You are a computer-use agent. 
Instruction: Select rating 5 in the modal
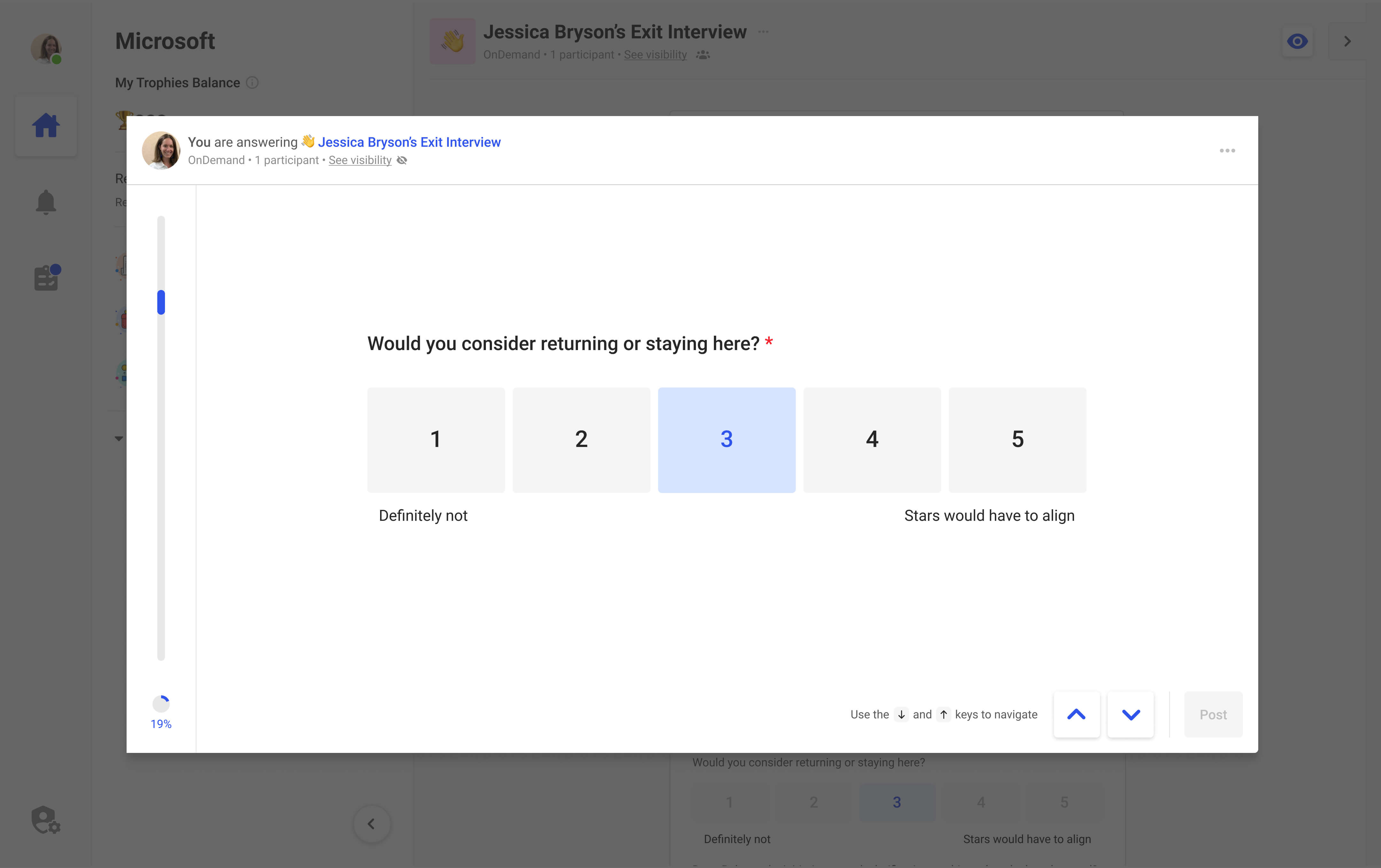[x=1017, y=440]
